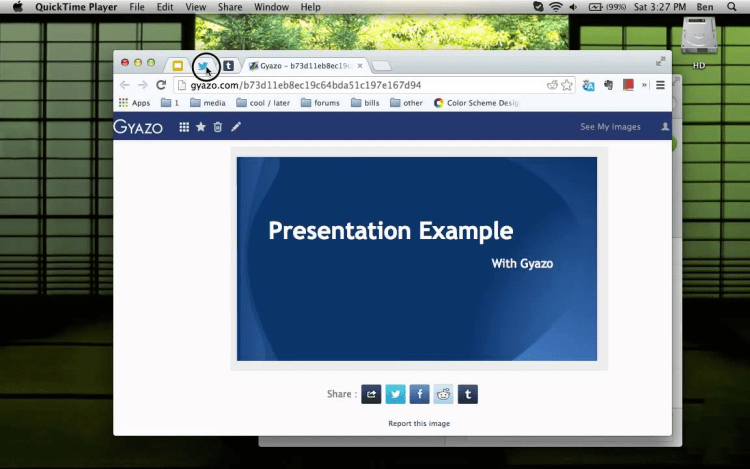Image resolution: width=750 pixels, height=469 pixels.
Task: Star this Gyazo image as a favorite
Action: pos(201,127)
